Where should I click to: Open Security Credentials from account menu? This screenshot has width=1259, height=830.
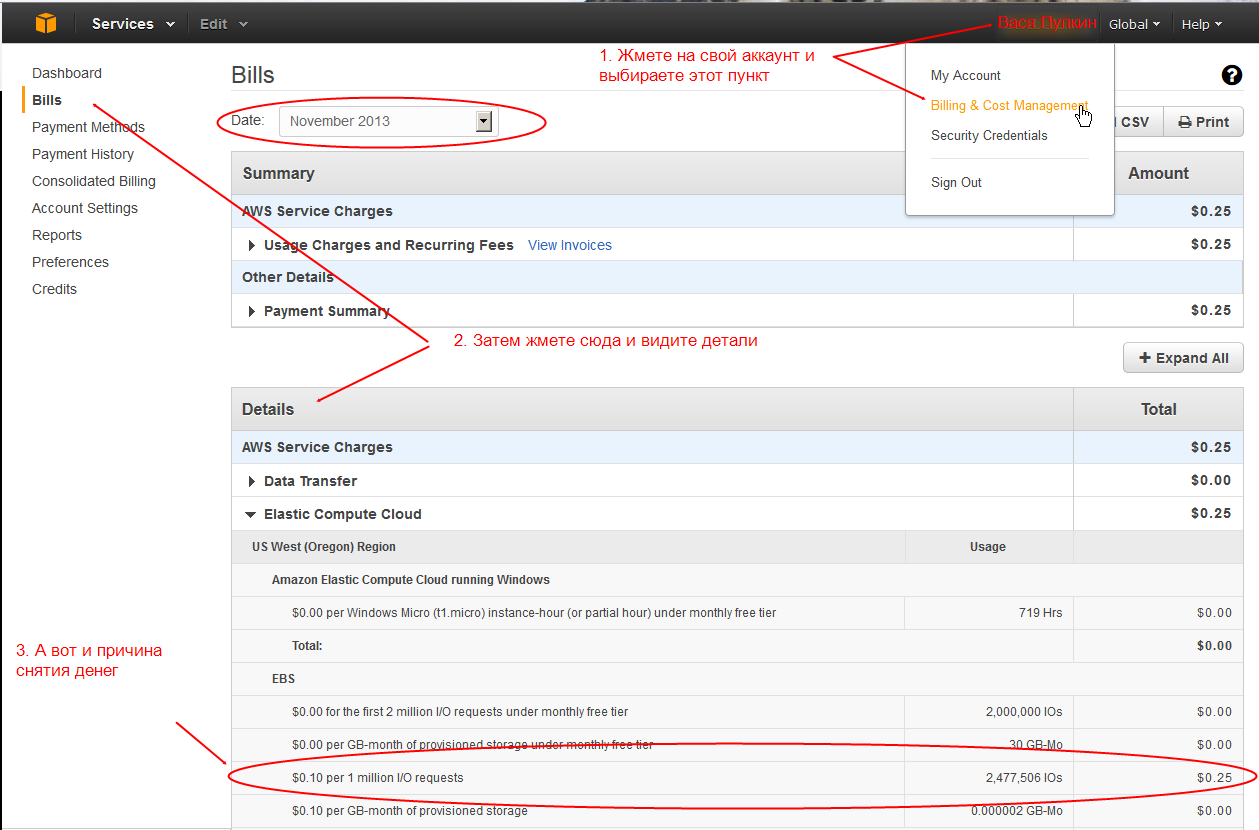click(989, 135)
